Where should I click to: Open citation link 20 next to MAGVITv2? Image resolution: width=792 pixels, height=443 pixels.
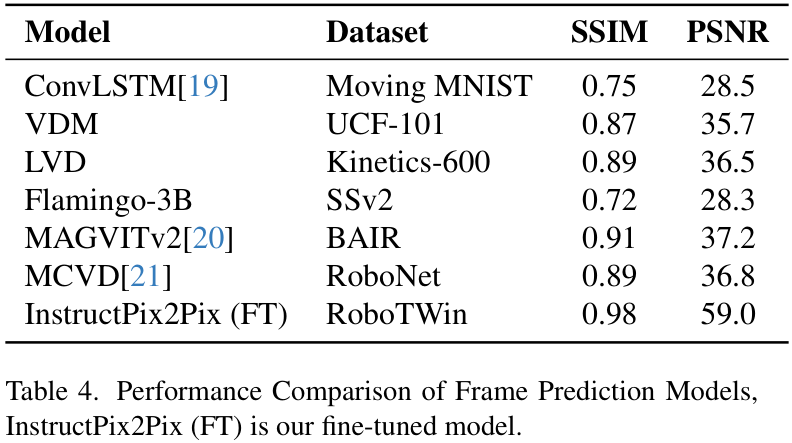coord(208,238)
